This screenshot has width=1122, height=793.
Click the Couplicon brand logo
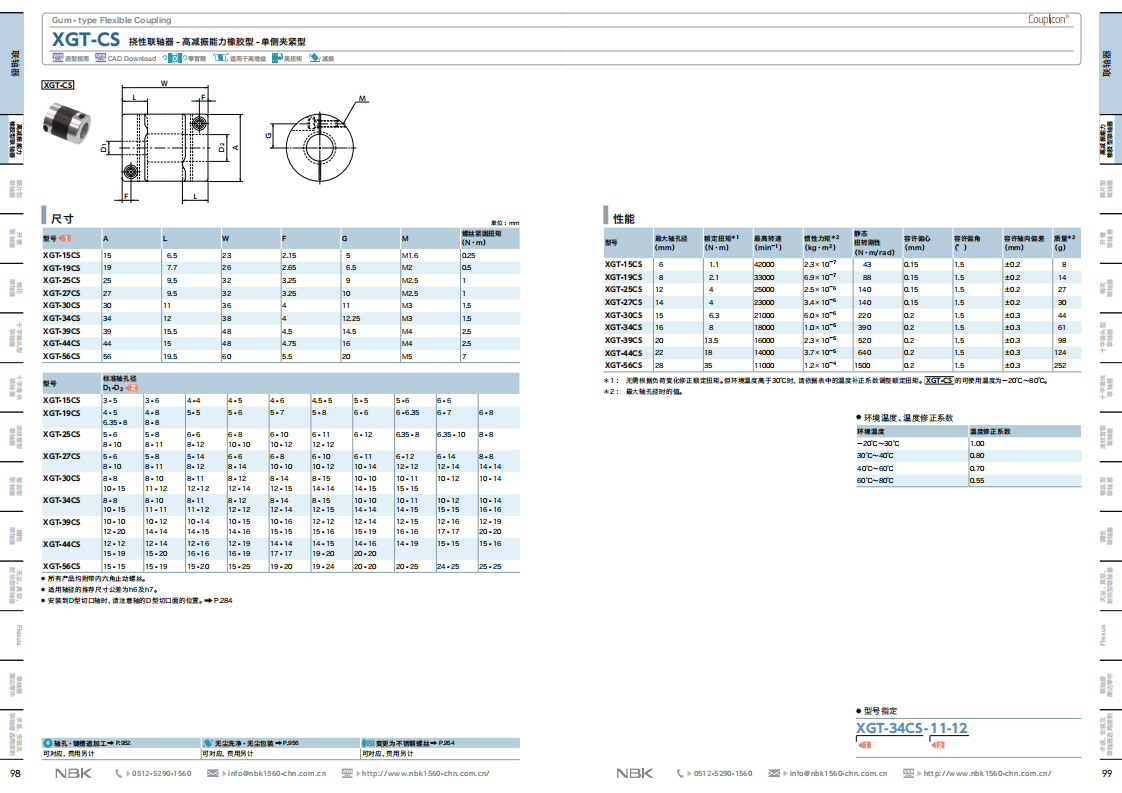[1048, 19]
